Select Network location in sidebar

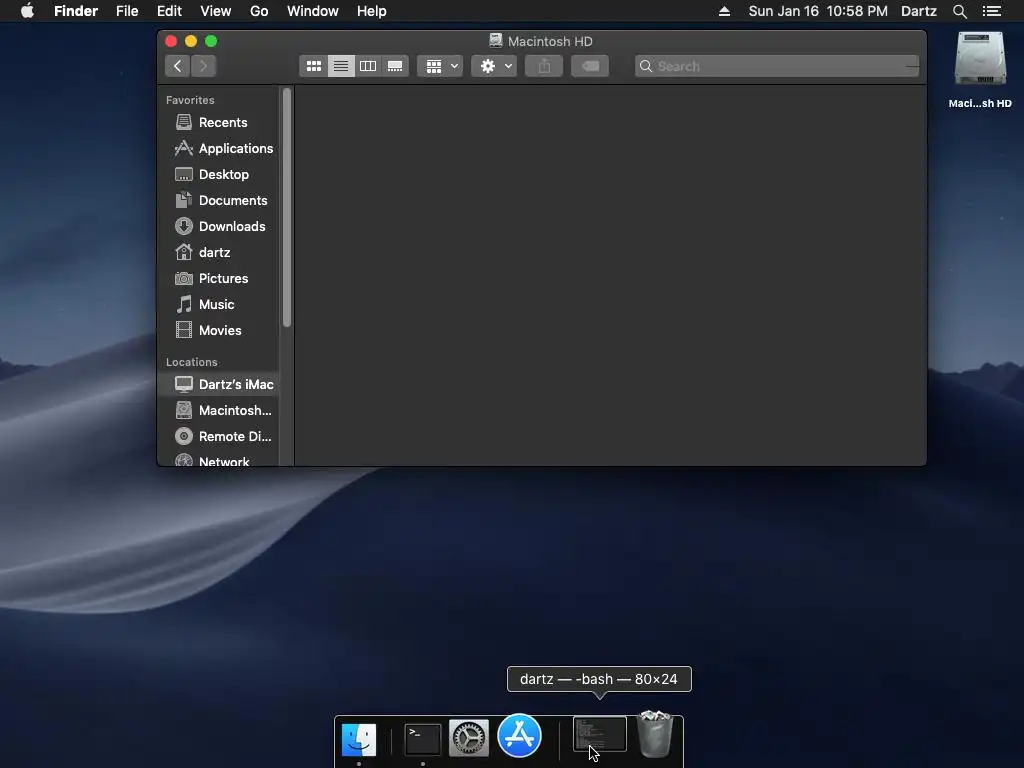[218, 460]
